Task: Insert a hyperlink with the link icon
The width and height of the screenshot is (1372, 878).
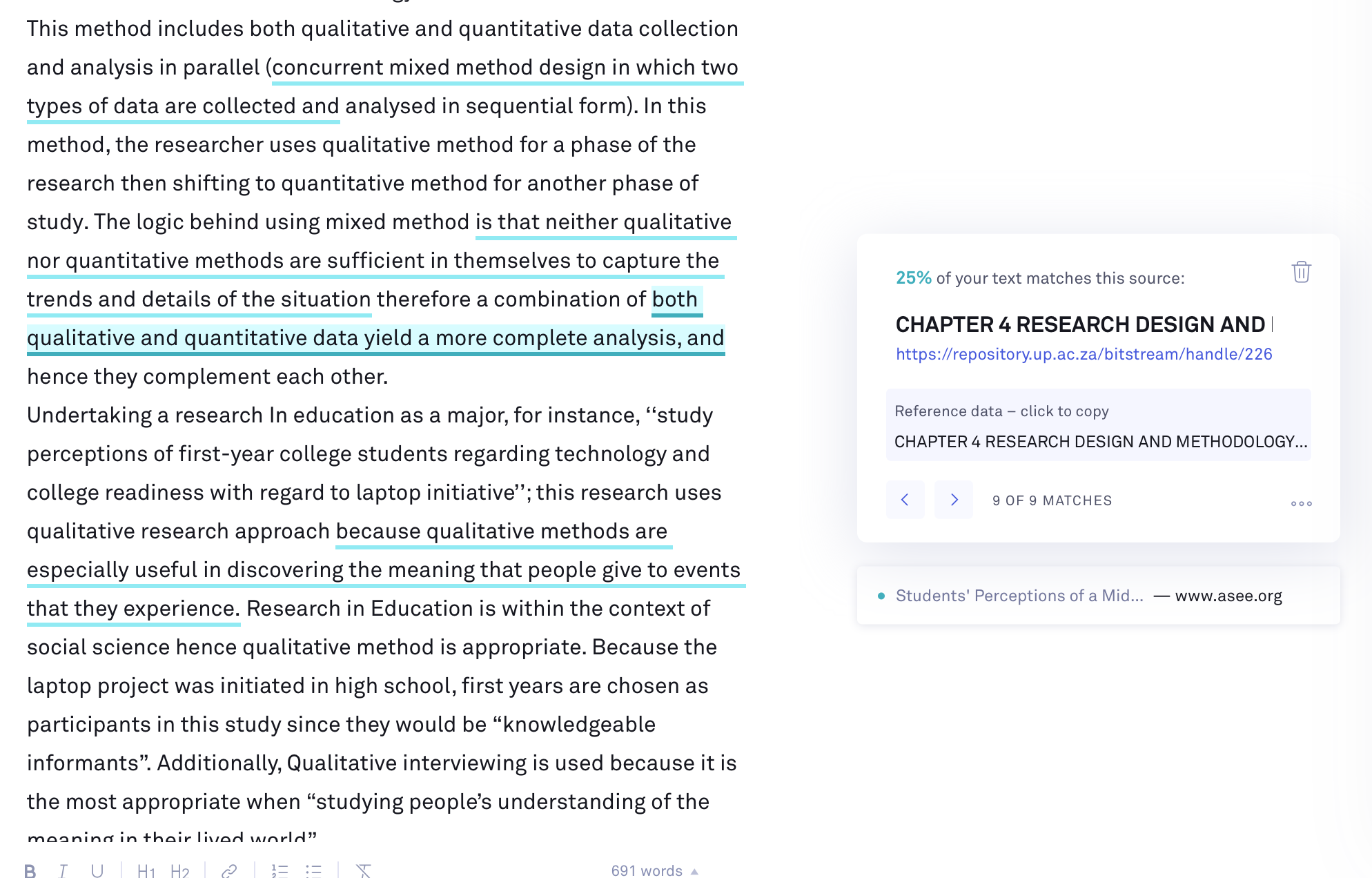Action: 229,870
